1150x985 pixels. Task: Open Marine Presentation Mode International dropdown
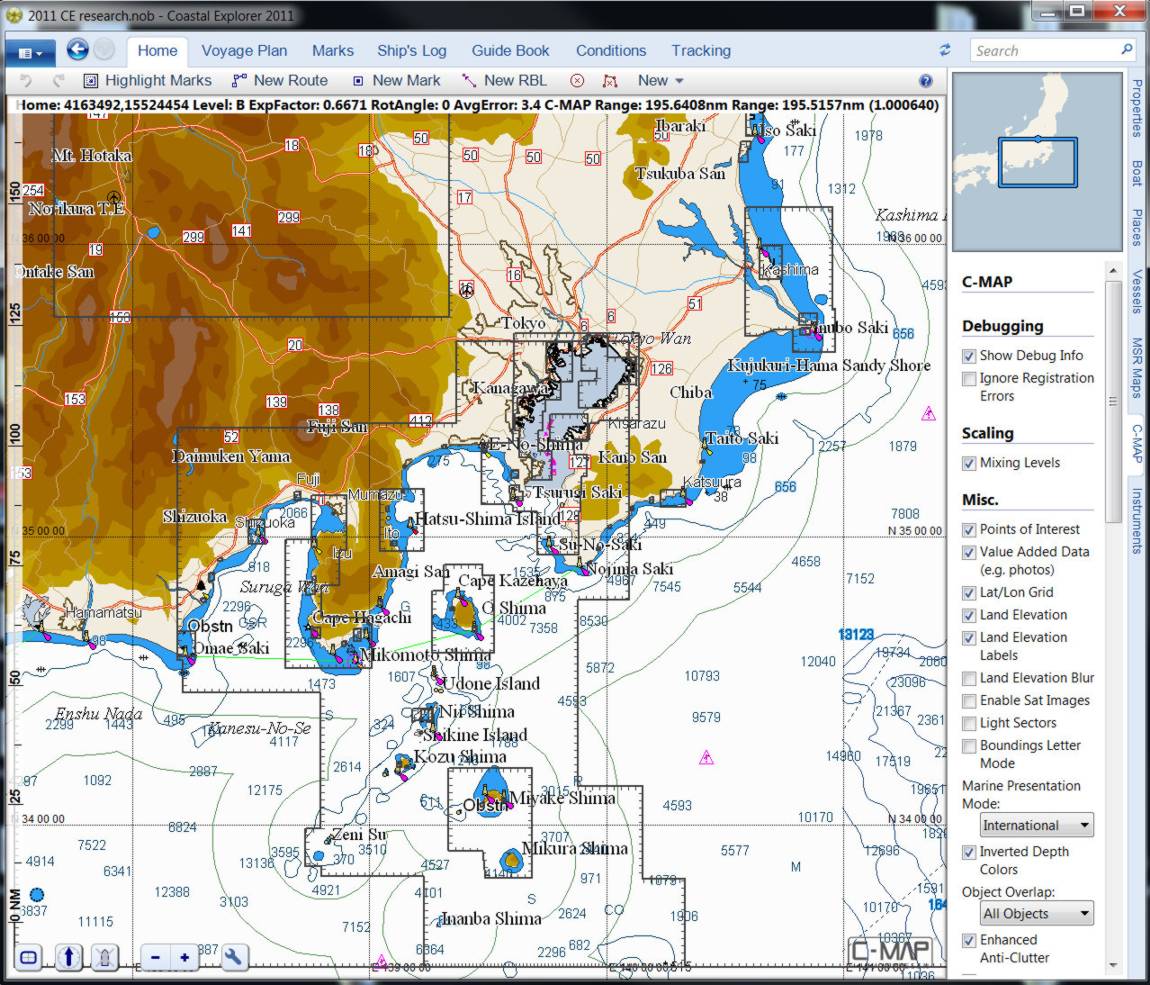(1036, 825)
